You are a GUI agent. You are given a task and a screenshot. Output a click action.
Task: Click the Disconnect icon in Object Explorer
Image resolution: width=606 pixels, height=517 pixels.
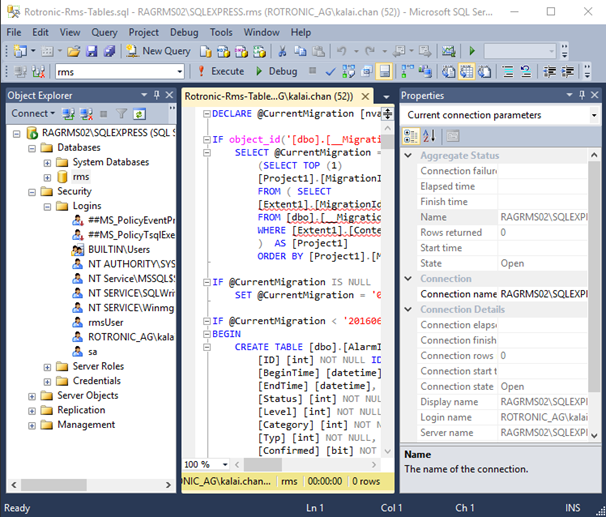86,114
